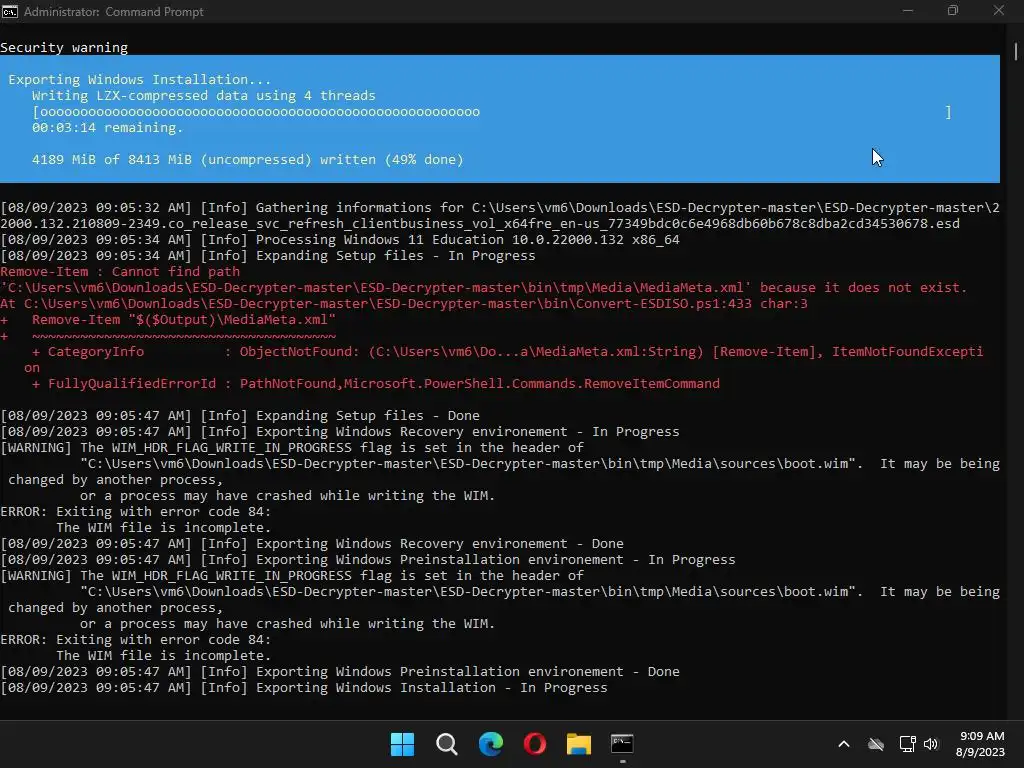The image size is (1024, 768).
Task: Click 'Exporting Windows Recovery environement - Done'
Action: point(312,543)
